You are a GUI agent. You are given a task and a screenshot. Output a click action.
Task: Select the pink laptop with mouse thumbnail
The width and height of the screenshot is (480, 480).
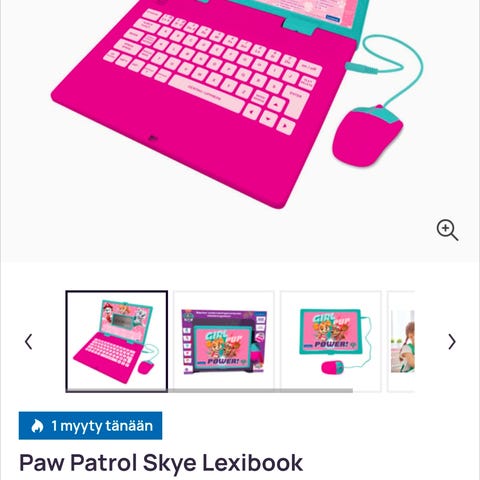pos(117,341)
